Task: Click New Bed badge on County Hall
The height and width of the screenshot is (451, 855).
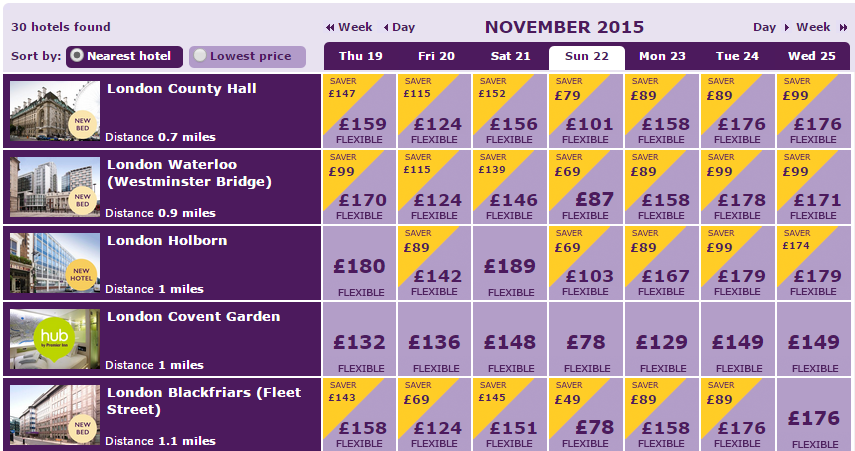Action: (x=83, y=124)
